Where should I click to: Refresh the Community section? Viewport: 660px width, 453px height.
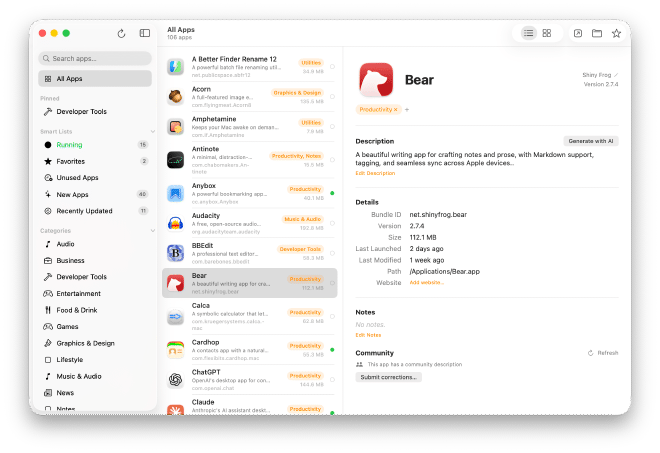[x=603, y=353]
